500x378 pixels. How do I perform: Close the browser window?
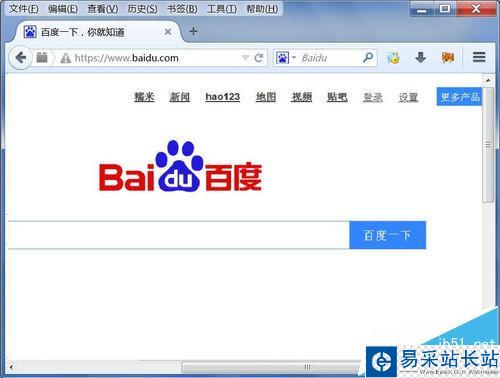(x=476, y=9)
